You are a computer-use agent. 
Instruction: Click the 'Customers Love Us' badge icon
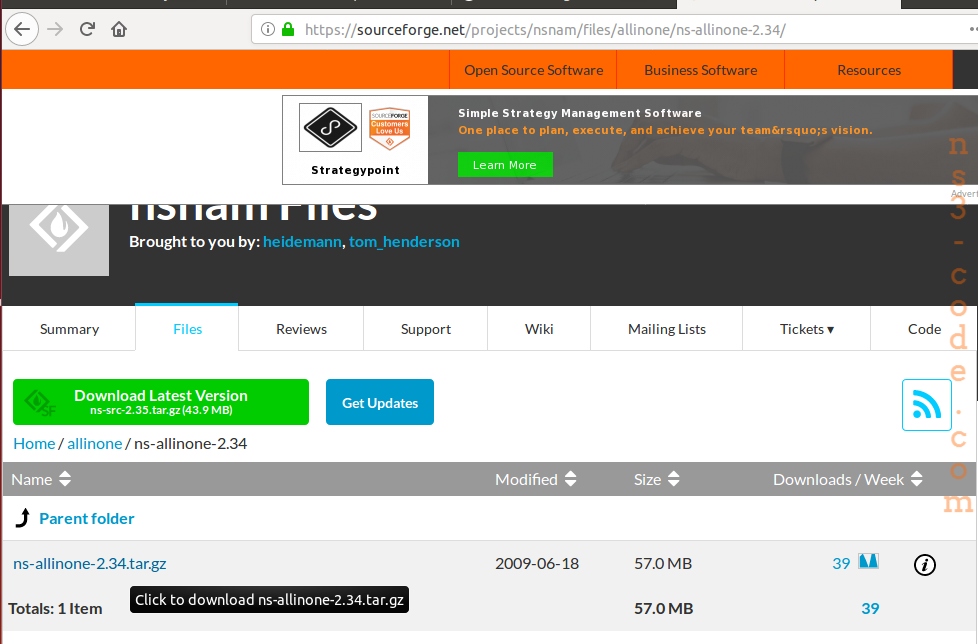pyautogui.click(x=389, y=128)
